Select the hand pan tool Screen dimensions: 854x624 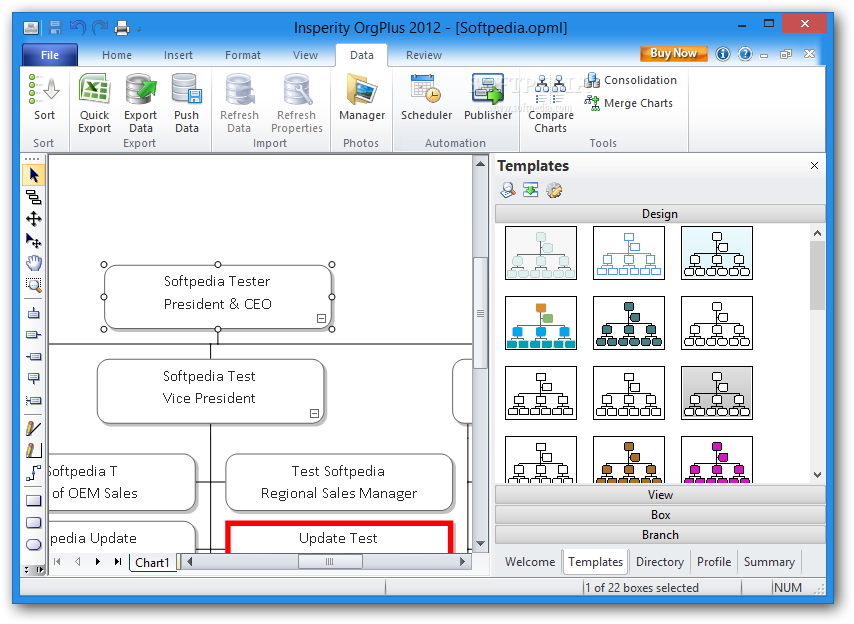pos(34,263)
